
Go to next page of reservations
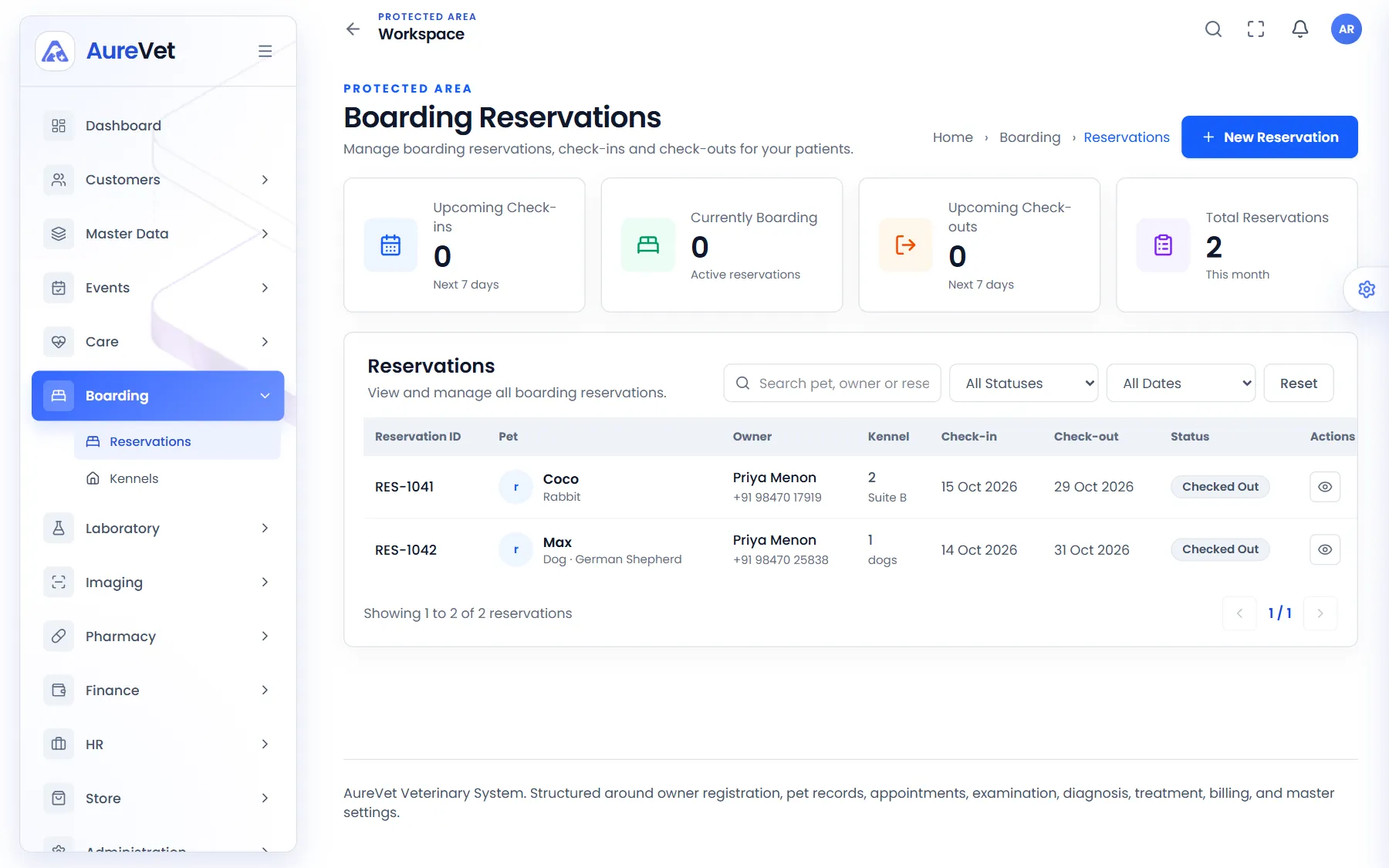[1320, 613]
